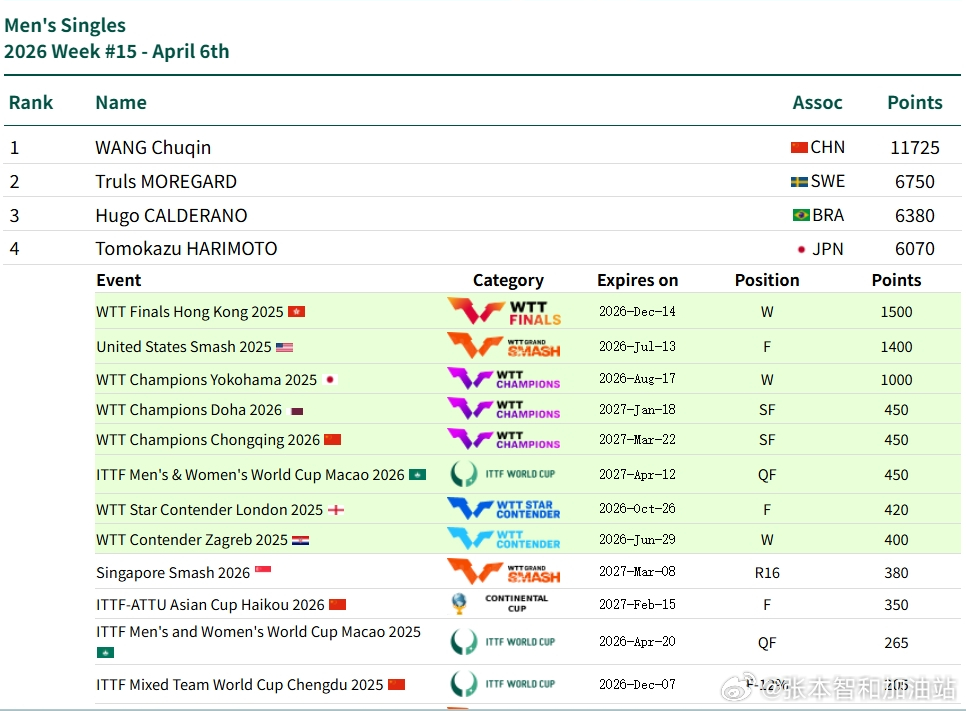Click ITTF World Cup logo in Mixed Team row
The width and height of the screenshot is (966, 711).
pos(503,684)
